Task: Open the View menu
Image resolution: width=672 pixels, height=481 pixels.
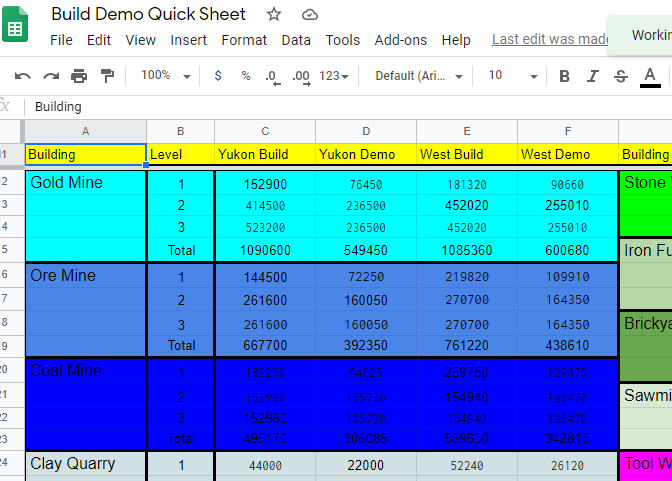Action: 140,40
